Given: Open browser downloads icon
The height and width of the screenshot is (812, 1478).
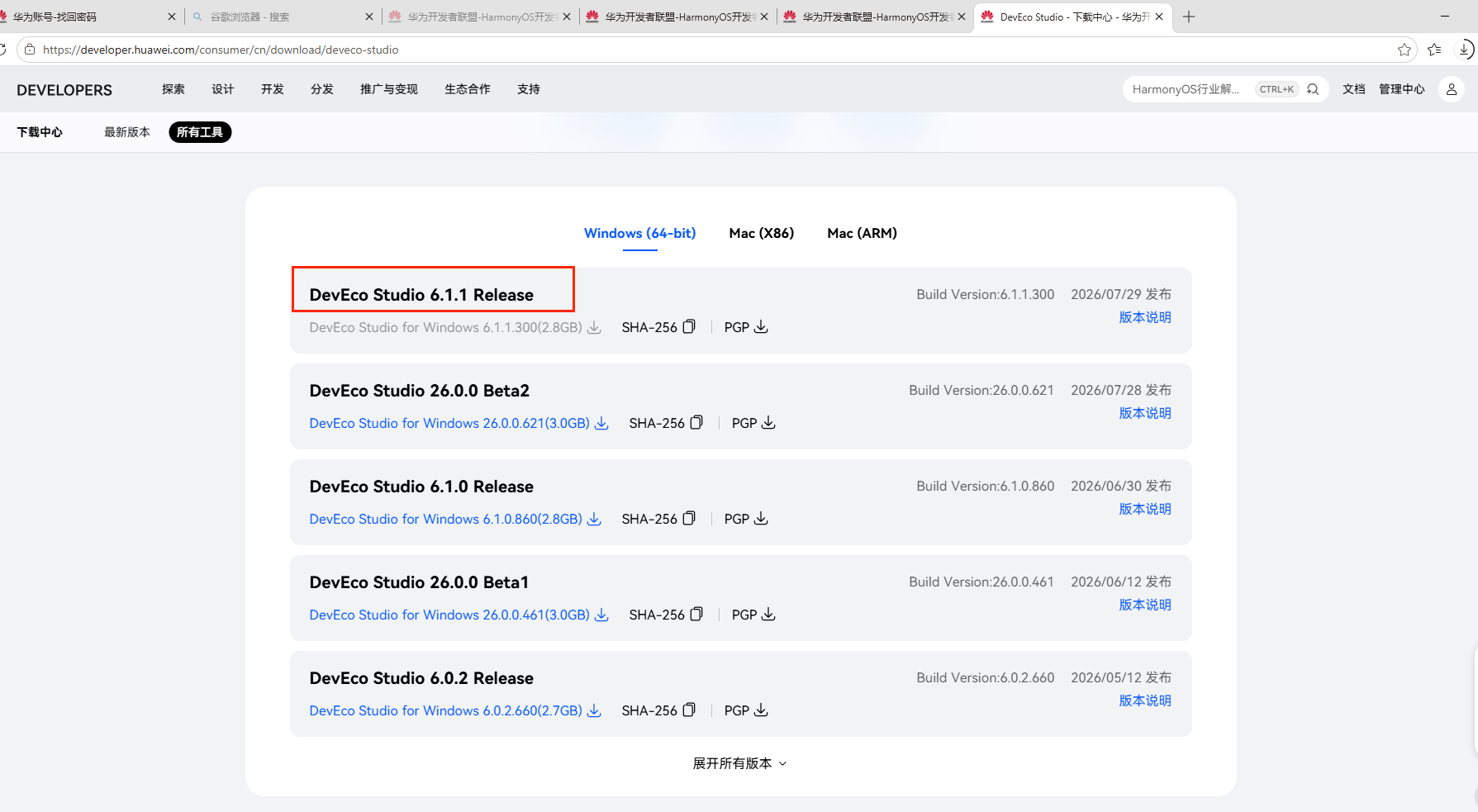Looking at the screenshot, I should click(x=1464, y=50).
